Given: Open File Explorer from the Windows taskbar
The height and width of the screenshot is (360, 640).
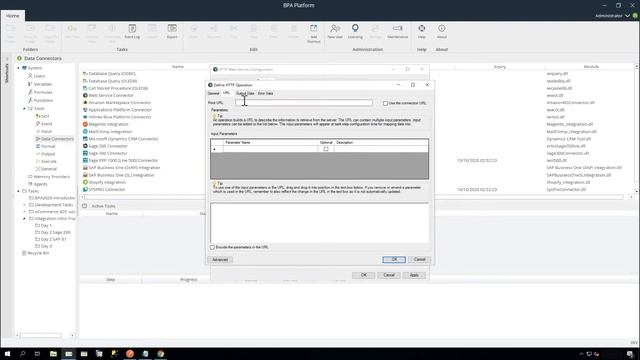Looking at the screenshot, I should [x=53, y=353].
